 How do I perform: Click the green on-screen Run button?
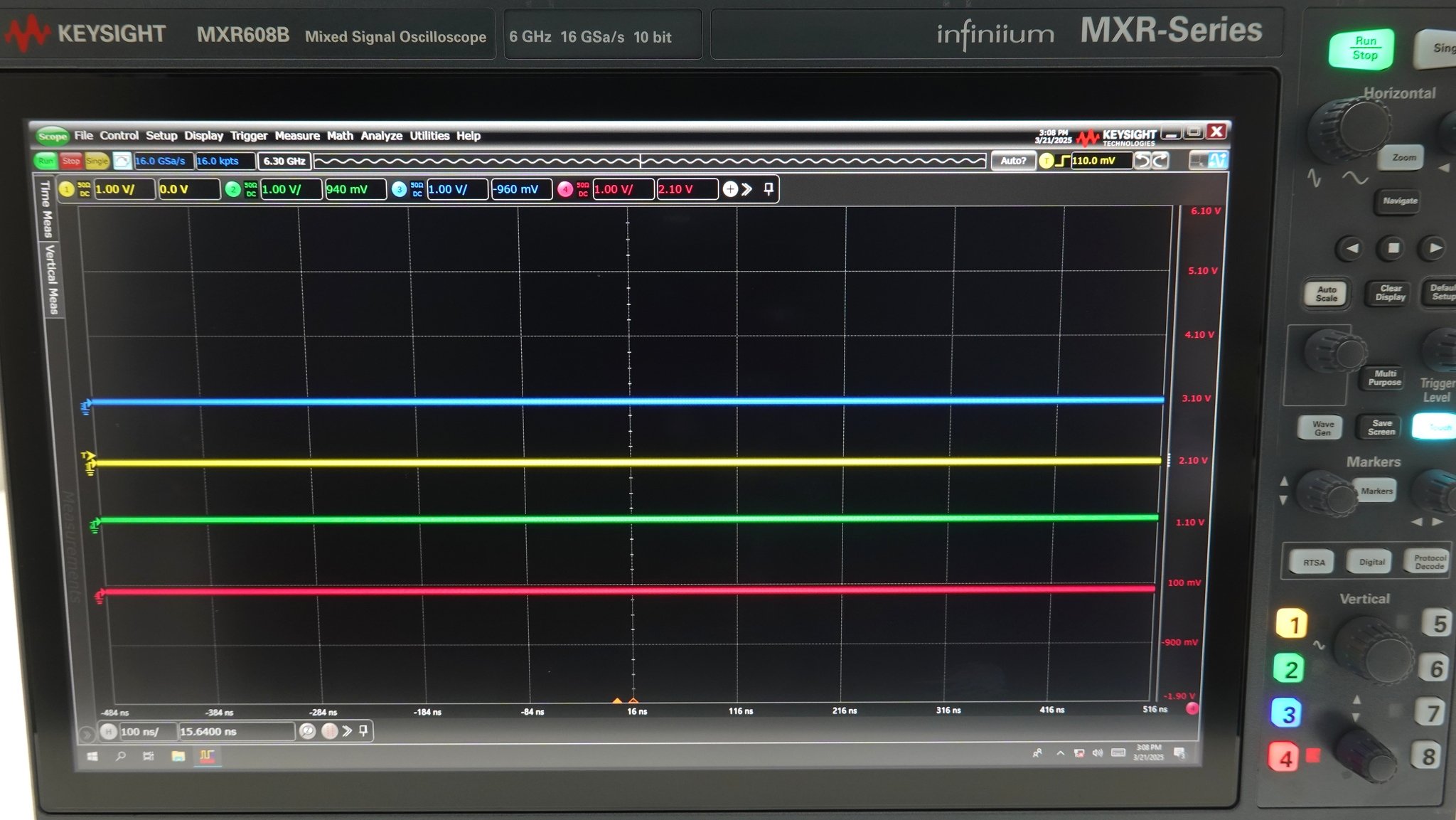pos(46,161)
